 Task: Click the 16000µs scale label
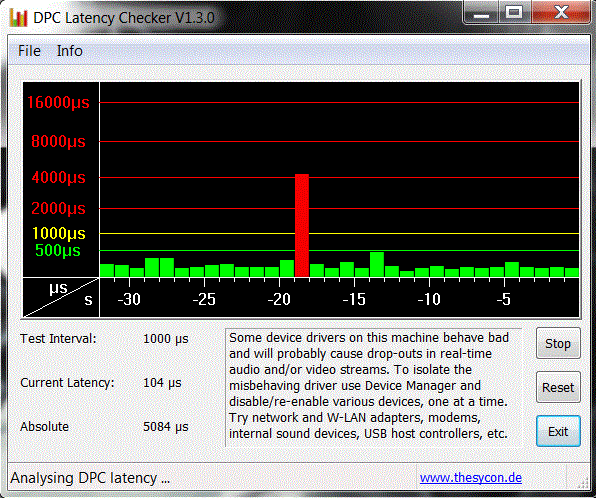(x=58, y=102)
